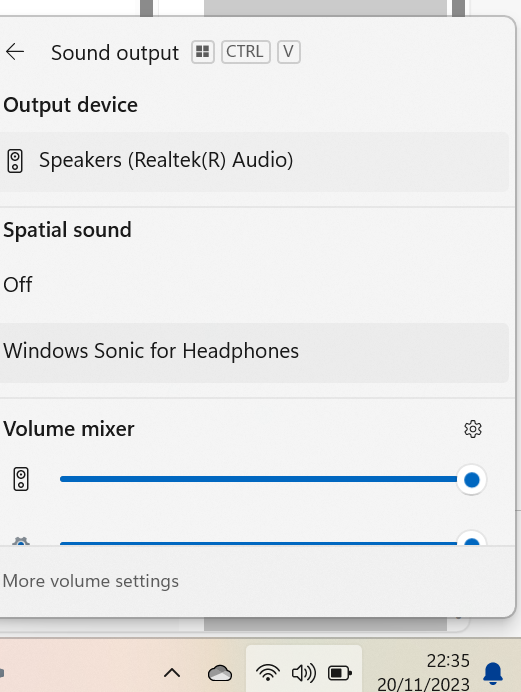Click the volume speaker icon in taskbar

pos(304,673)
